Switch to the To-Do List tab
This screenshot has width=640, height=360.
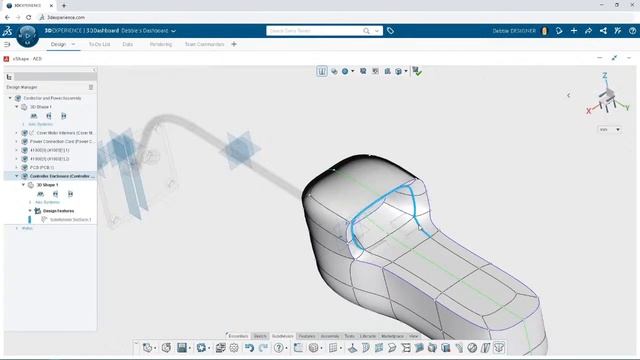[x=99, y=44]
